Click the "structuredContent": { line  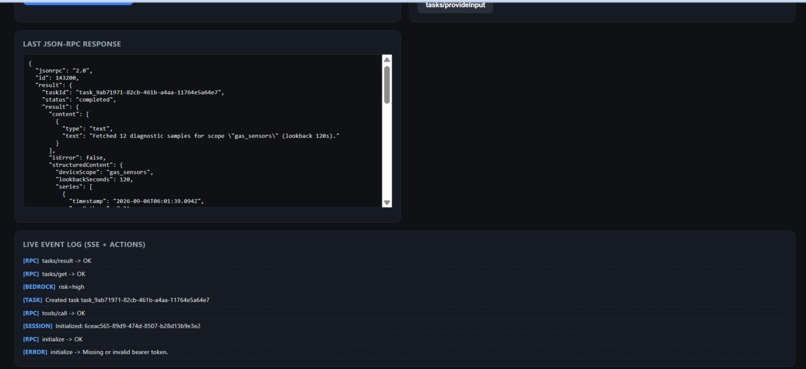(x=85, y=164)
